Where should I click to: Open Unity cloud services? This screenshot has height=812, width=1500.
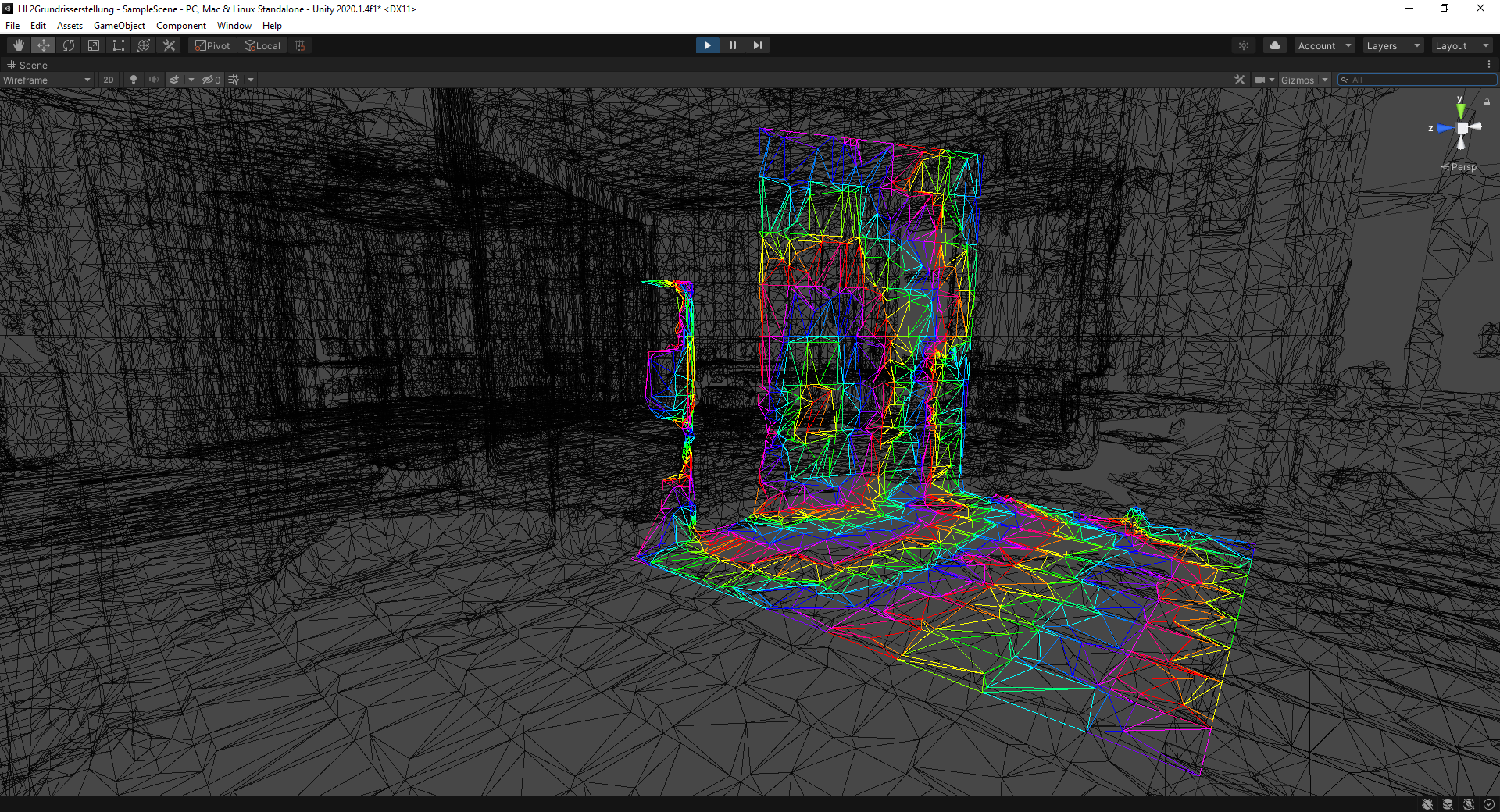pos(1275,45)
